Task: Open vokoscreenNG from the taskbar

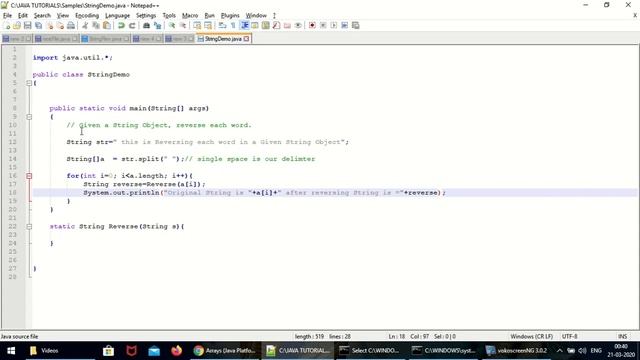Action: (517, 351)
